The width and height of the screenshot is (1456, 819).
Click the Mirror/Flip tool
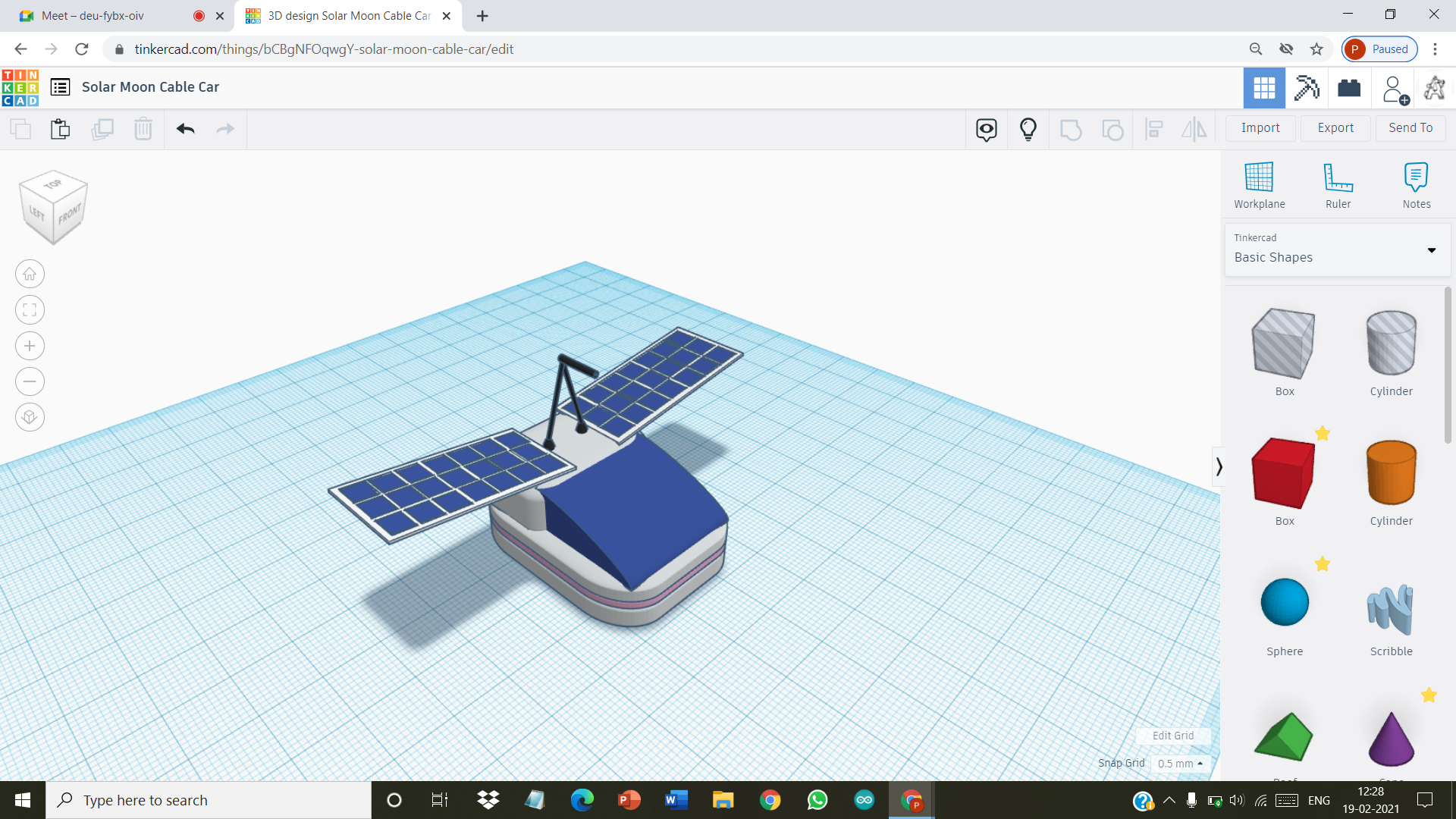point(1194,129)
